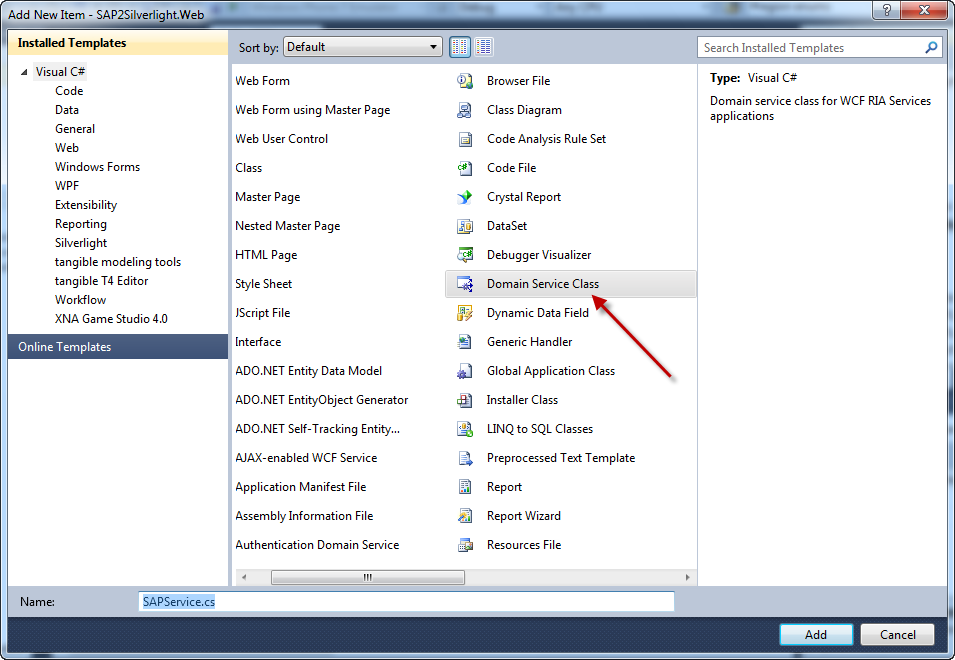Open the Code template category
The width and height of the screenshot is (955, 660).
(69, 91)
